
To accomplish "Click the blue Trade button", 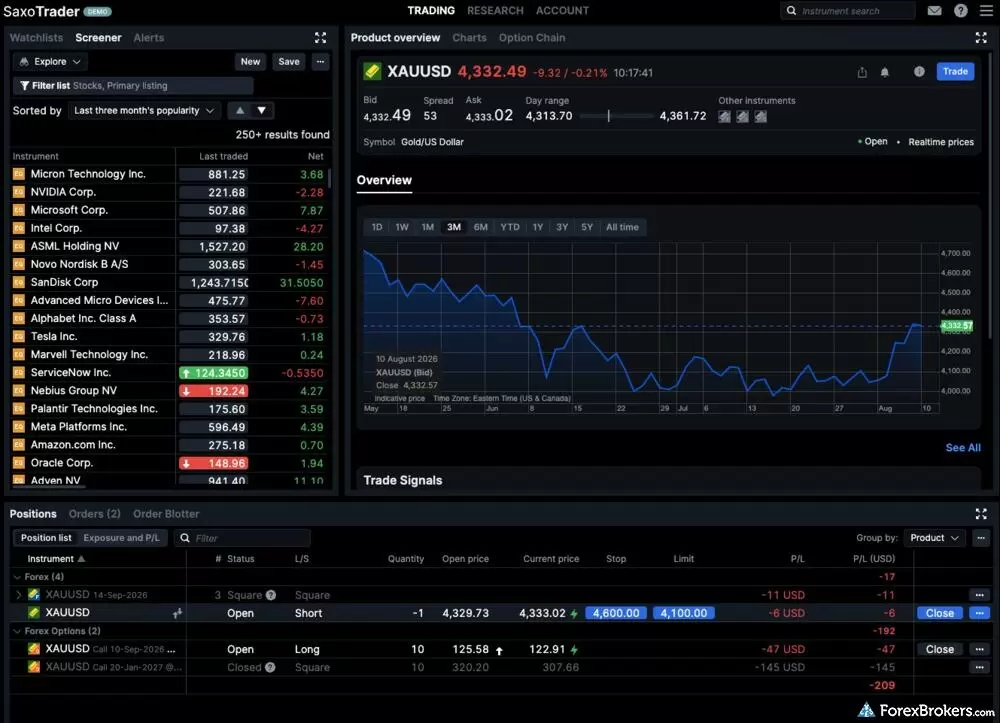I will [955, 71].
